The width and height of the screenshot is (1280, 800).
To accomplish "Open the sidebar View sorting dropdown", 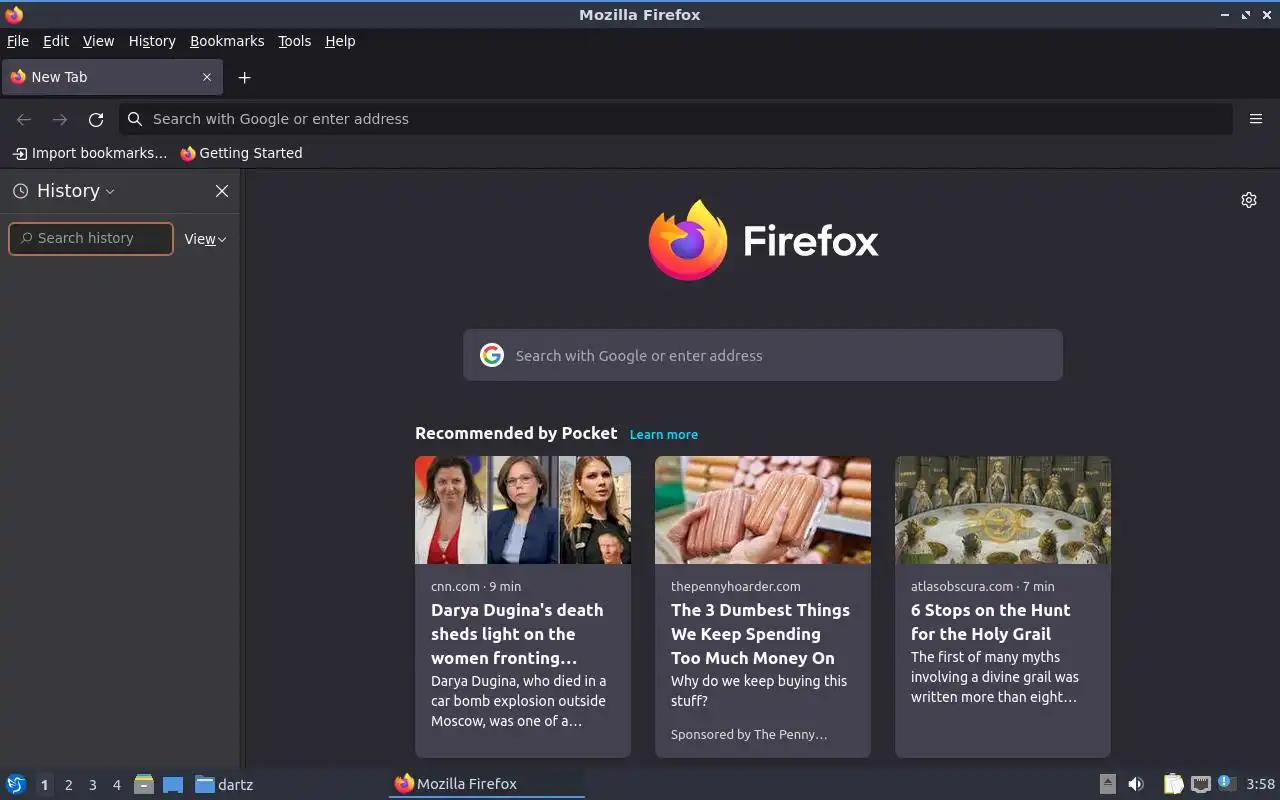I will click(x=205, y=239).
